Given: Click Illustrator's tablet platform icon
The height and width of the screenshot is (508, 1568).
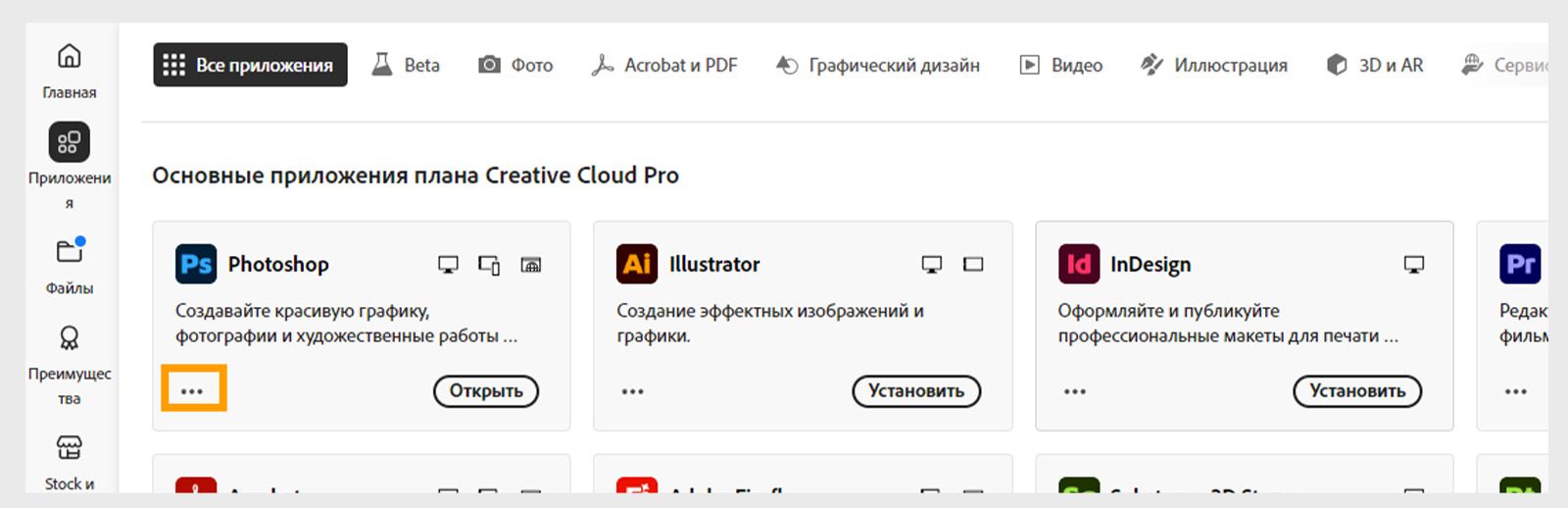Looking at the screenshot, I should coord(973,264).
